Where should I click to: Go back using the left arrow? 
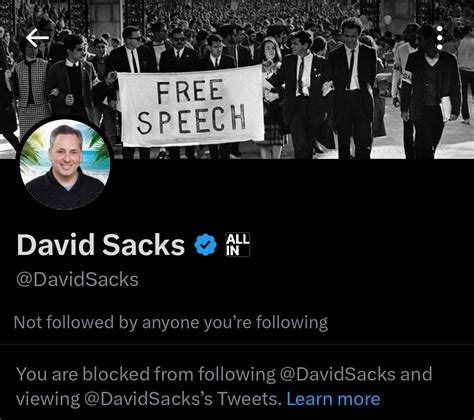[x=37, y=38]
